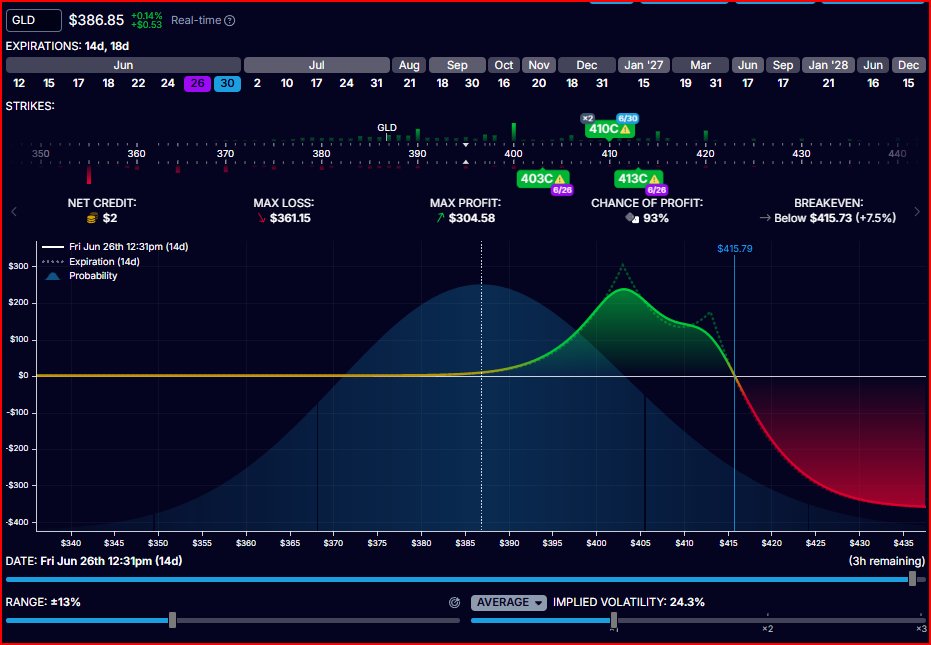Image resolution: width=931 pixels, height=645 pixels.
Task: Click the $415.79 vertical price marker label
Action: (x=734, y=249)
